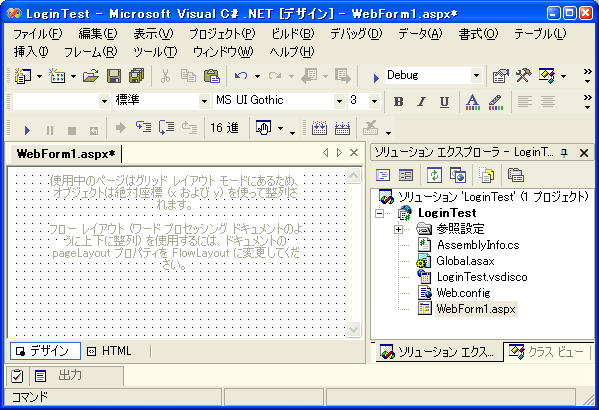
Task: Click the Copy Project icon in Solution Explorer
Action: point(458,175)
